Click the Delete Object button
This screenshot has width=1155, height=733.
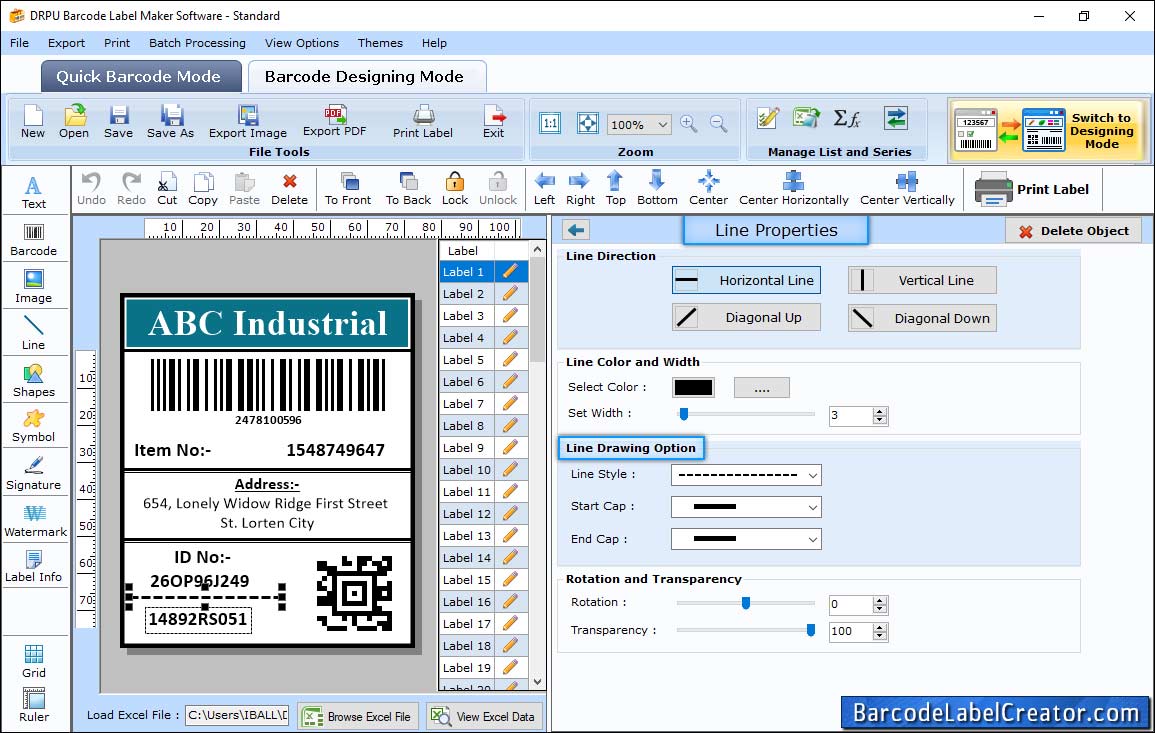tap(1073, 231)
